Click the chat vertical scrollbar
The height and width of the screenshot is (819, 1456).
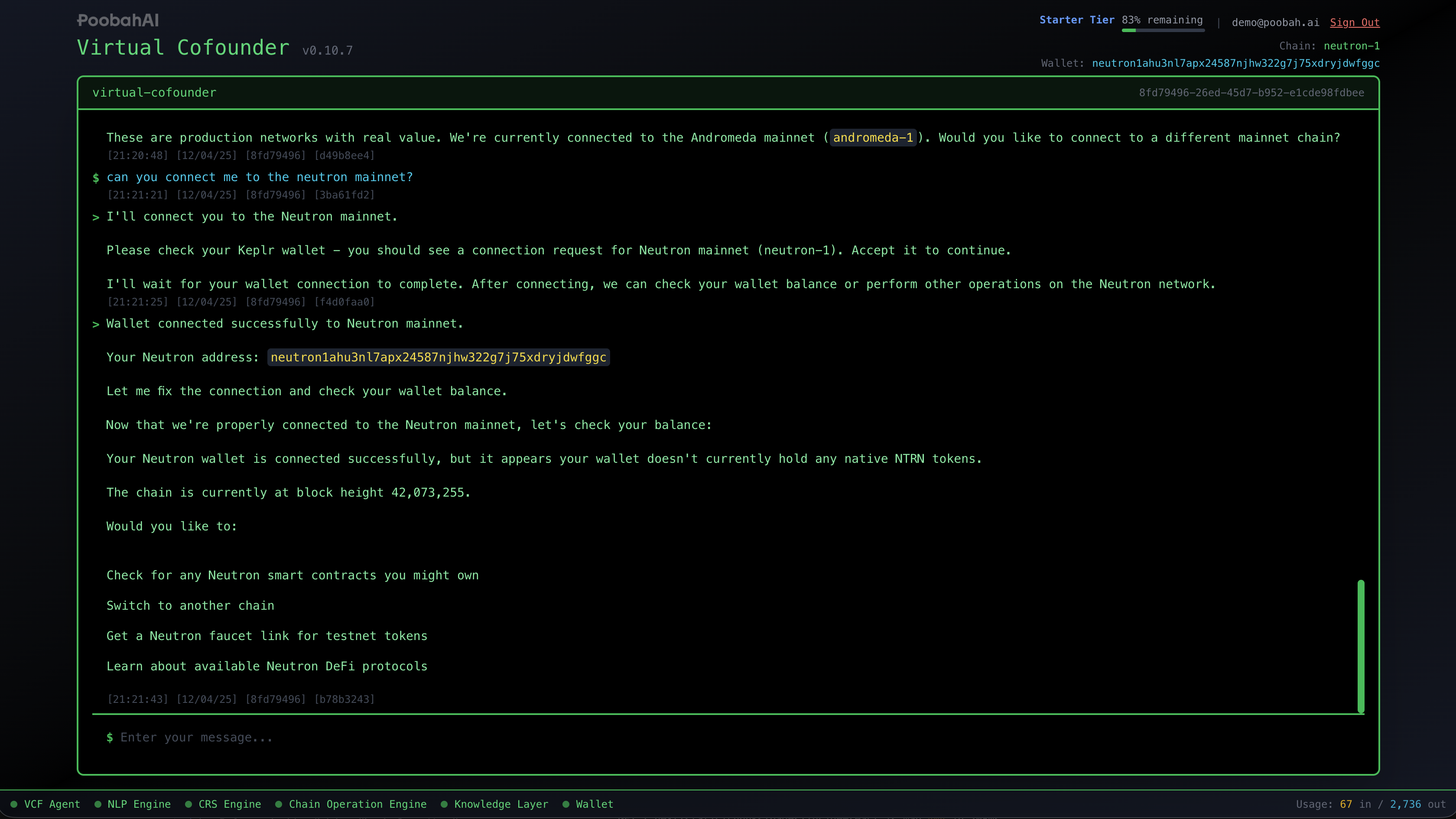tap(1361, 646)
